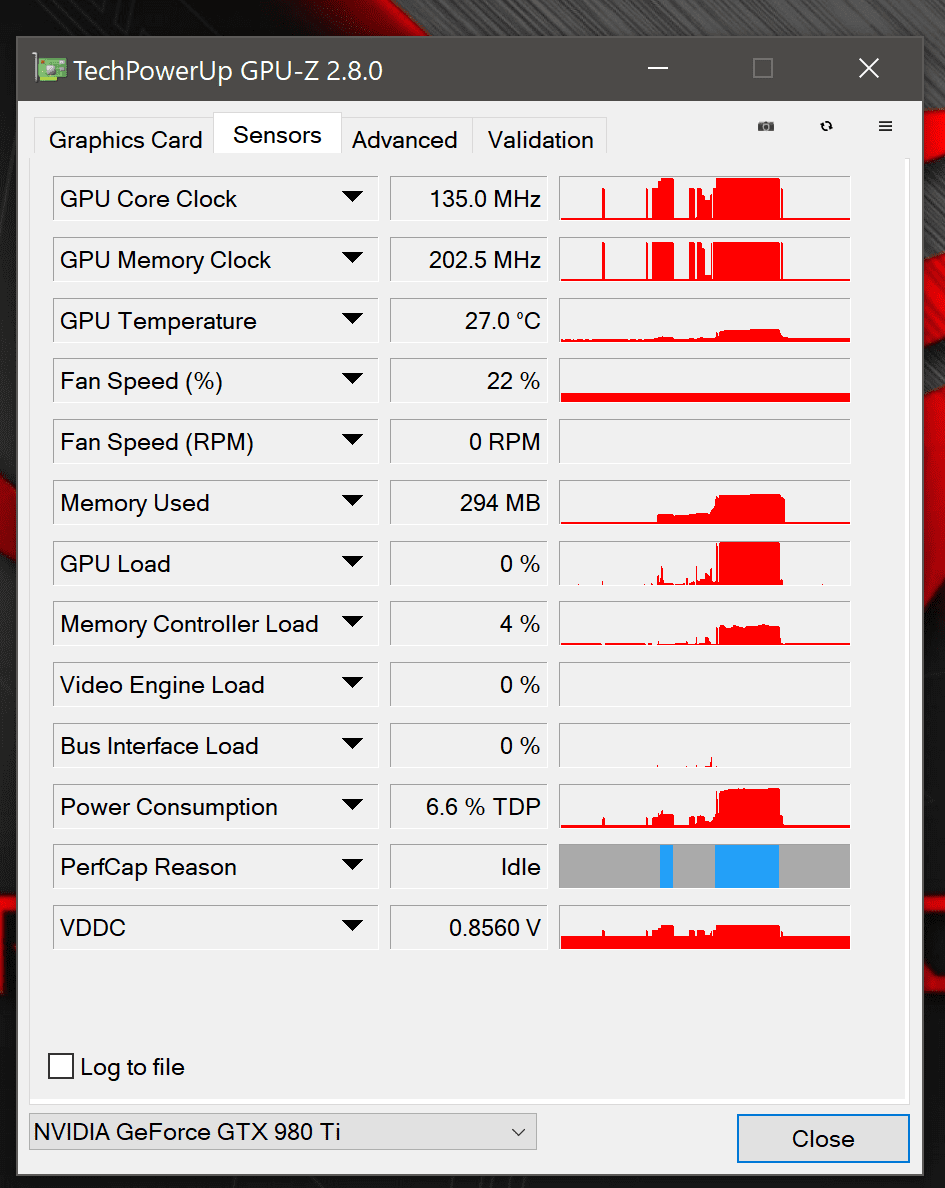Open the GPU Temperature dropdown arrow

coord(352,318)
